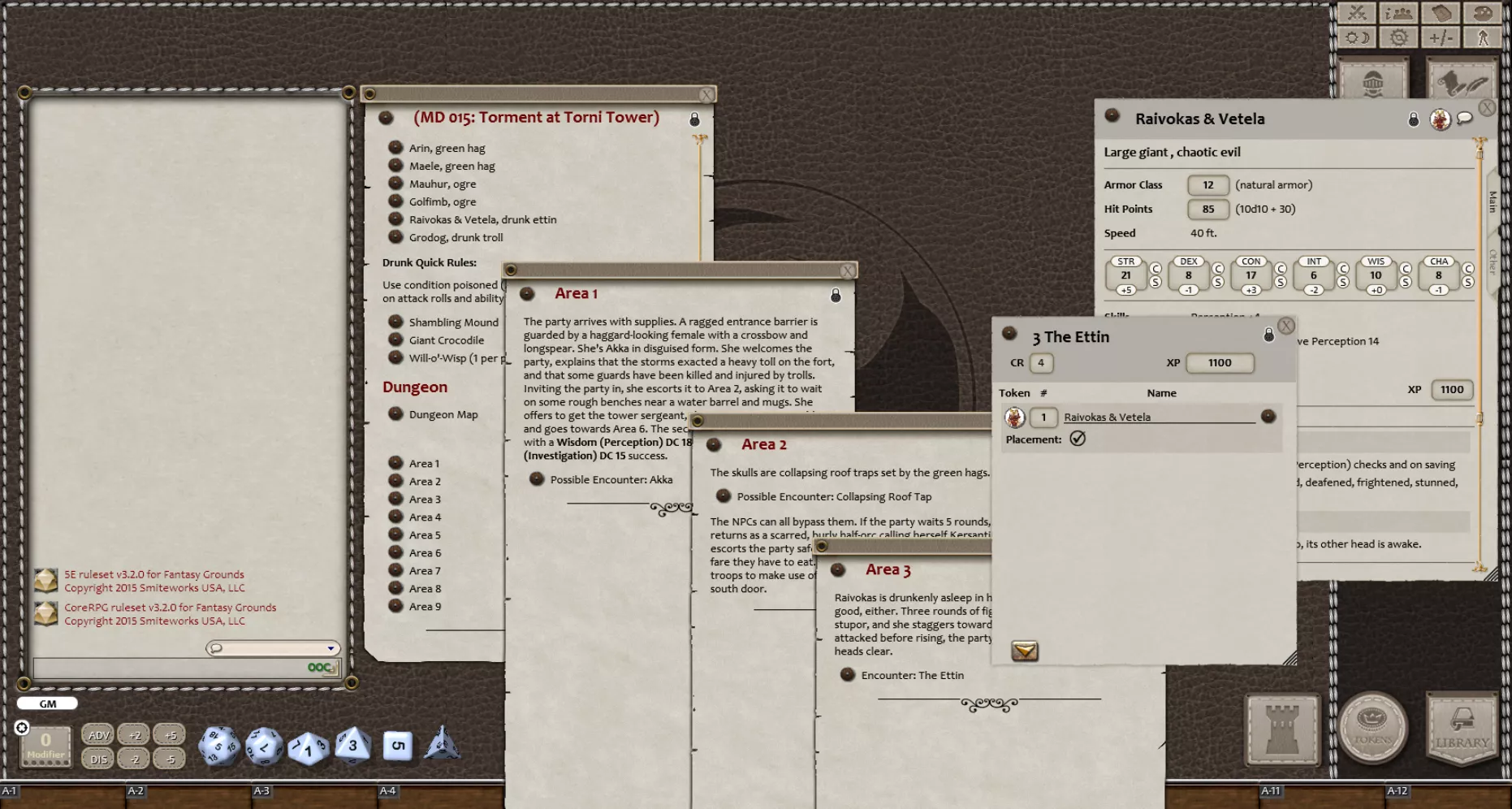Screen dimensions: 1512x809
Task: Click the STR check C button
Action: point(1156,269)
